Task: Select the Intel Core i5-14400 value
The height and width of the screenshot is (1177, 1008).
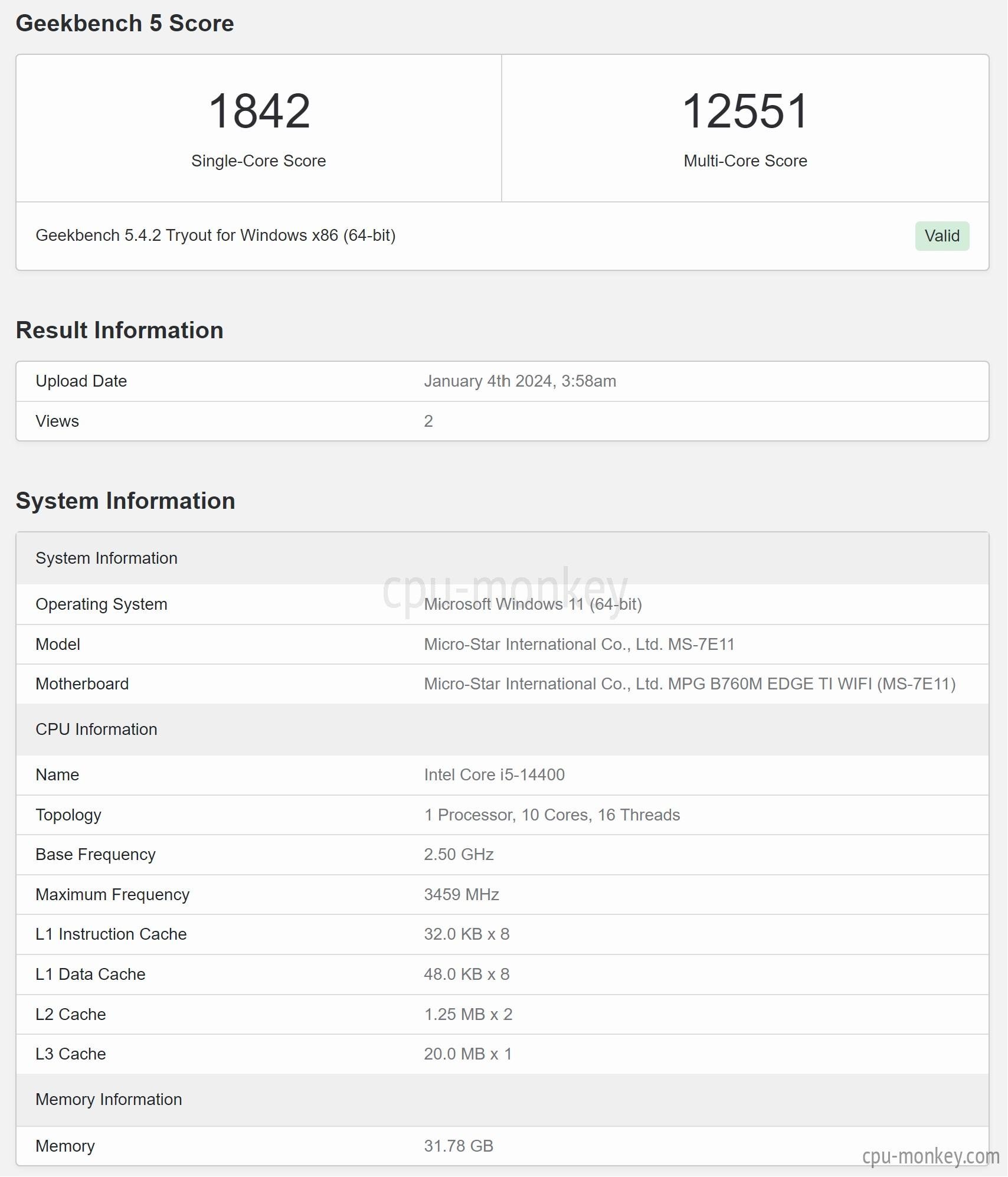Action: tap(495, 775)
